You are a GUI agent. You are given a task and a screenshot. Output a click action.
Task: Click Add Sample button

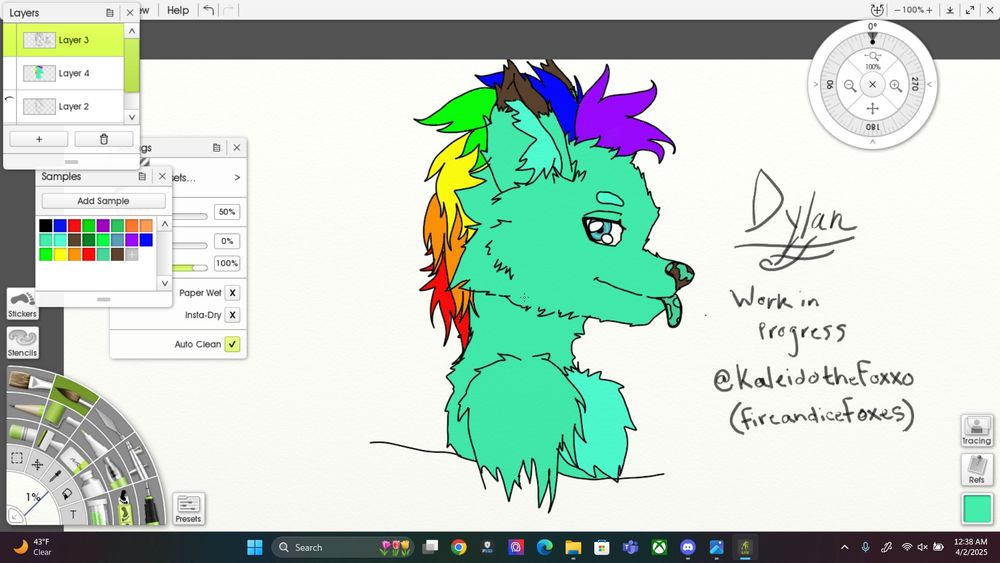(103, 201)
